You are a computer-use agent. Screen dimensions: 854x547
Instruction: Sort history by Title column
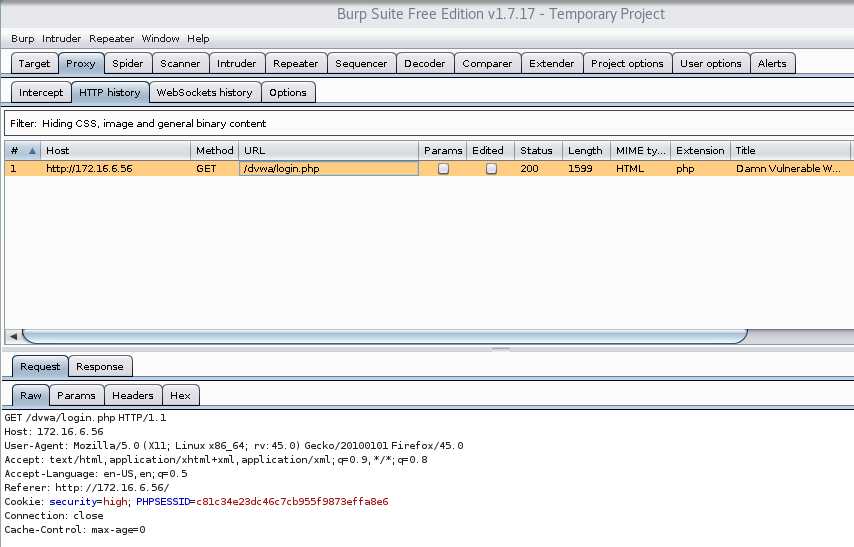pyautogui.click(x=790, y=150)
